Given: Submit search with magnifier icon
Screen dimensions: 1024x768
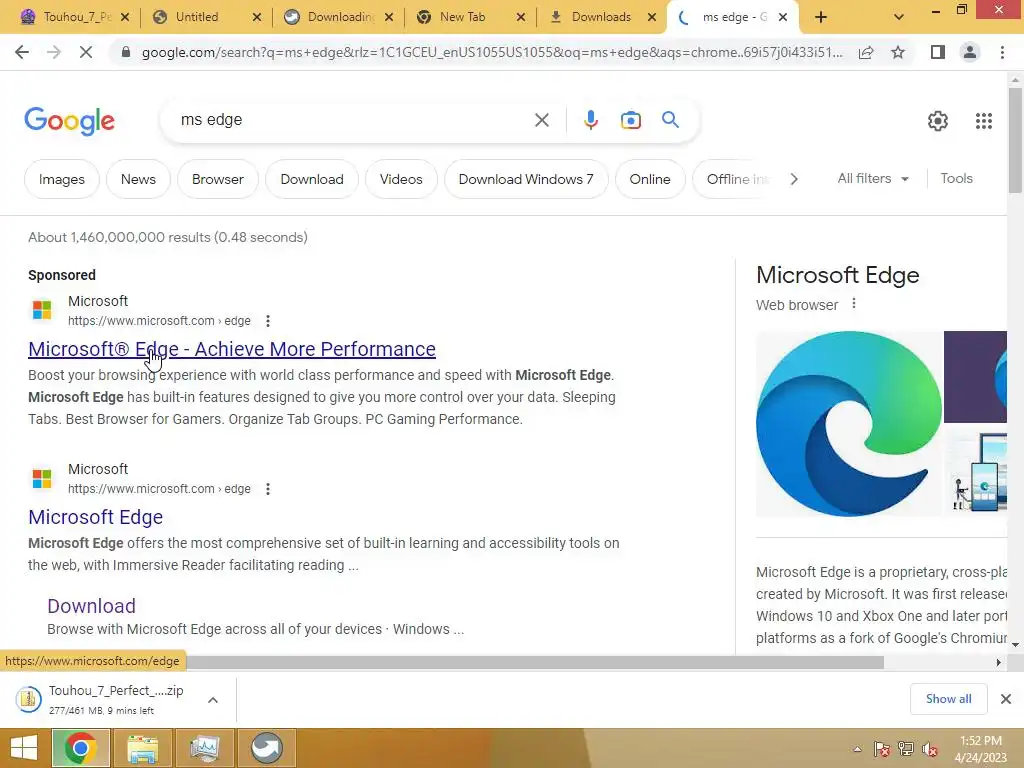Looking at the screenshot, I should click(x=670, y=120).
